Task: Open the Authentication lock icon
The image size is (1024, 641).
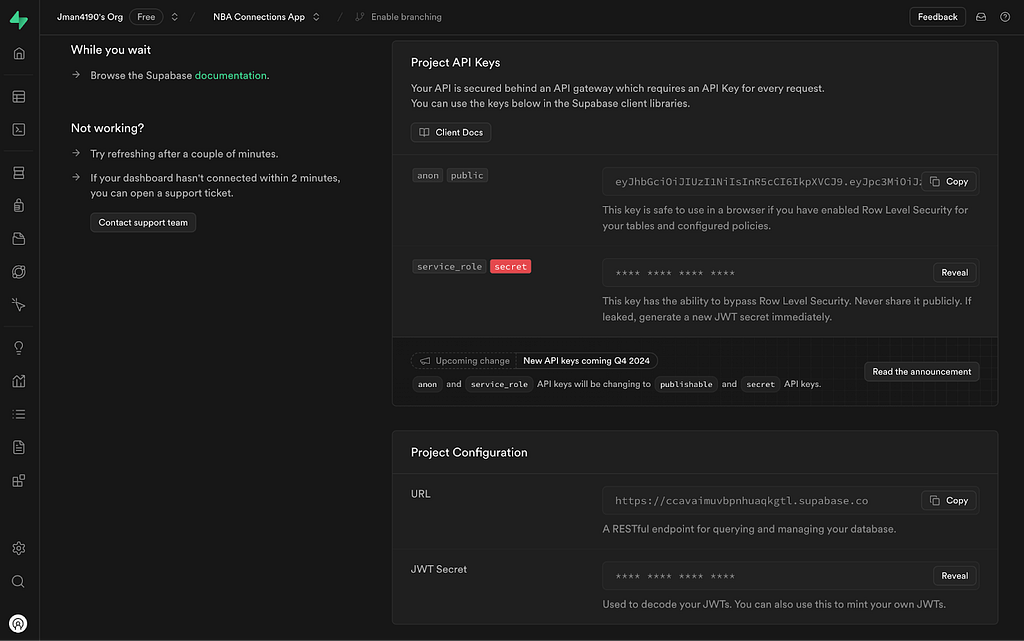Action: pyautogui.click(x=19, y=206)
